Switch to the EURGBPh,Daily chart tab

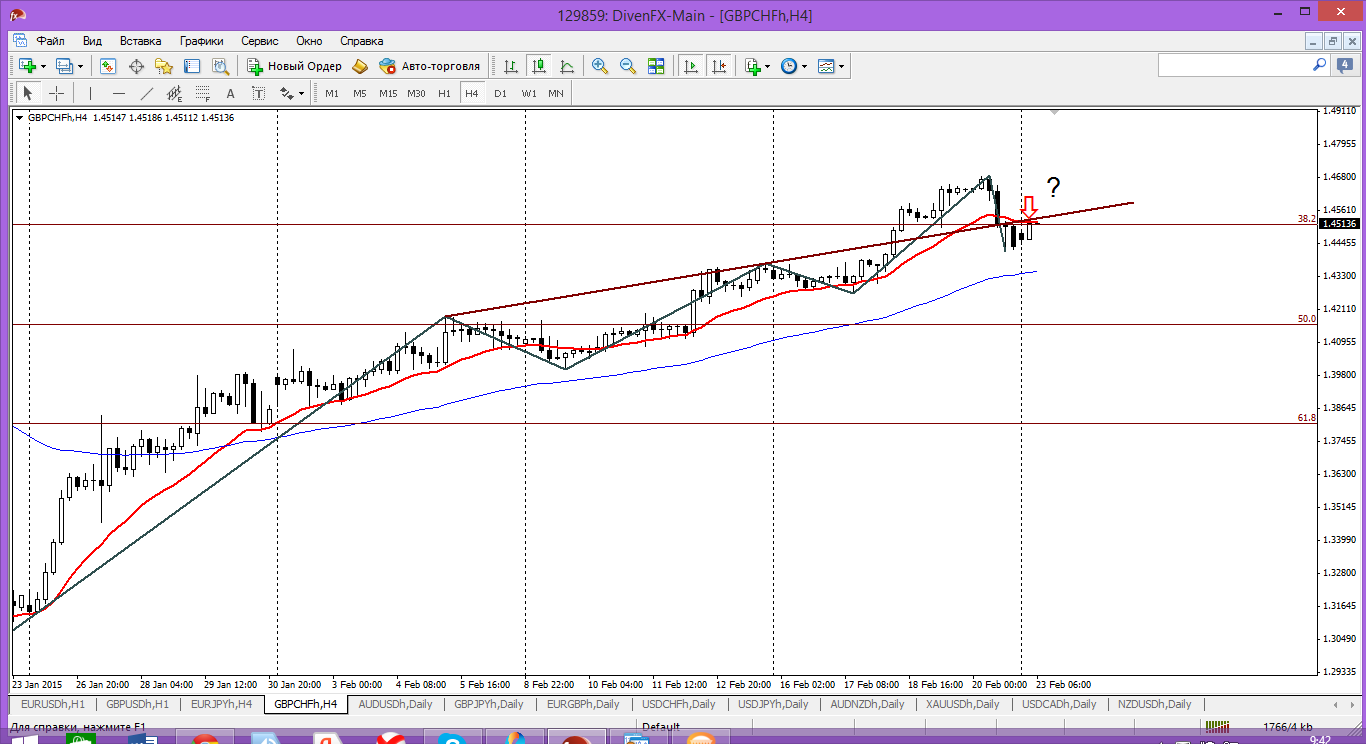click(x=585, y=704)
